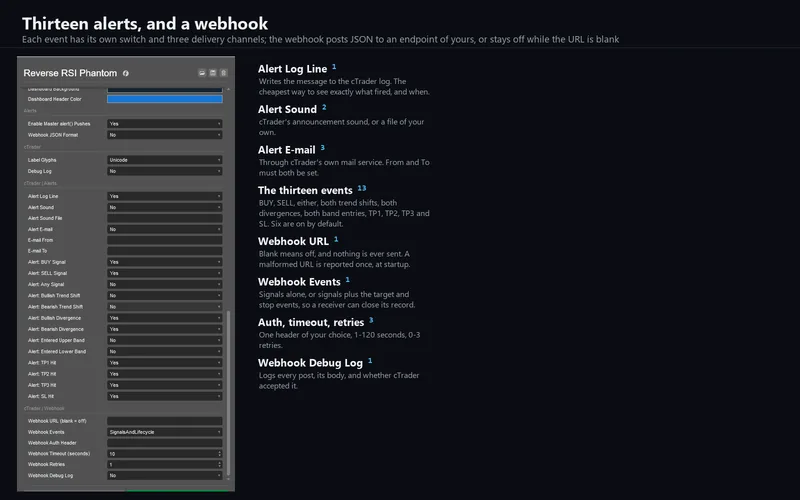Open the Alert: Bullish Trend Shift dropdown
This screenshot has width=800, height=500.
pos(165,295)
